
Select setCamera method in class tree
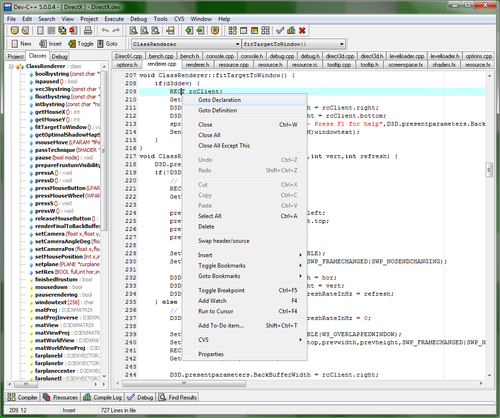coord(50,234)
